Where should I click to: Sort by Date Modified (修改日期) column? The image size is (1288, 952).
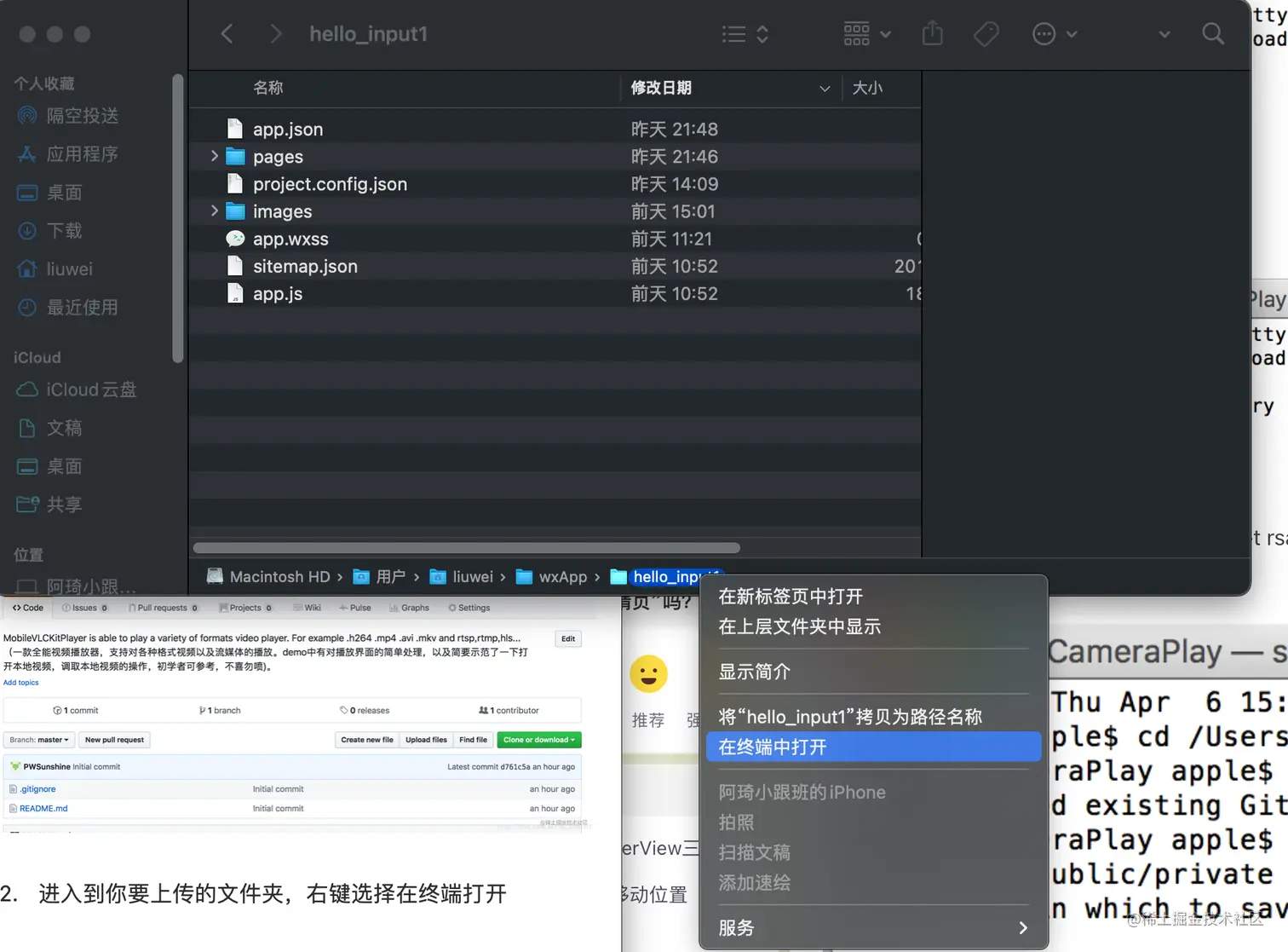point(661,88)
